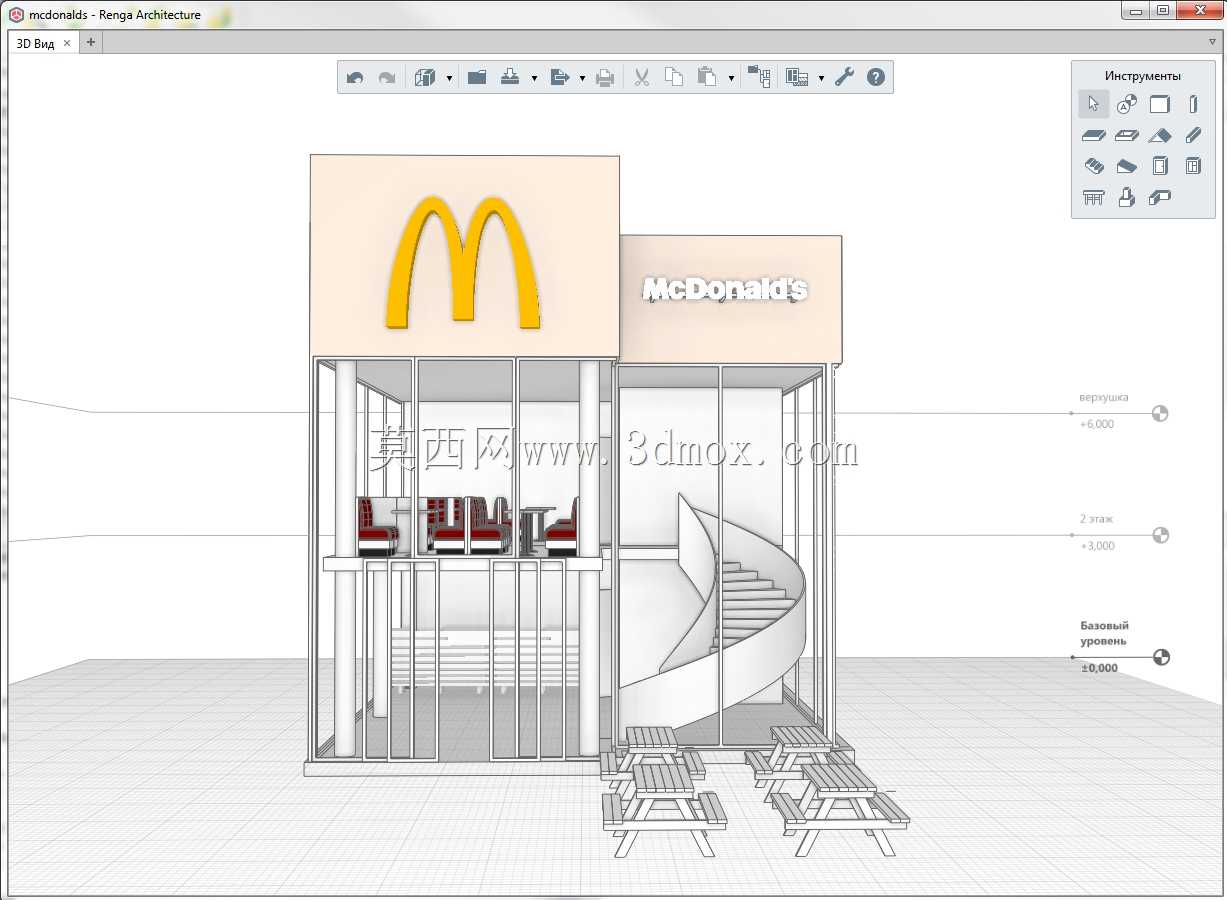Image resolution: width=1227 pixels, height=900 pixels.
Task: Select the Window tool
Action: 1193,166
